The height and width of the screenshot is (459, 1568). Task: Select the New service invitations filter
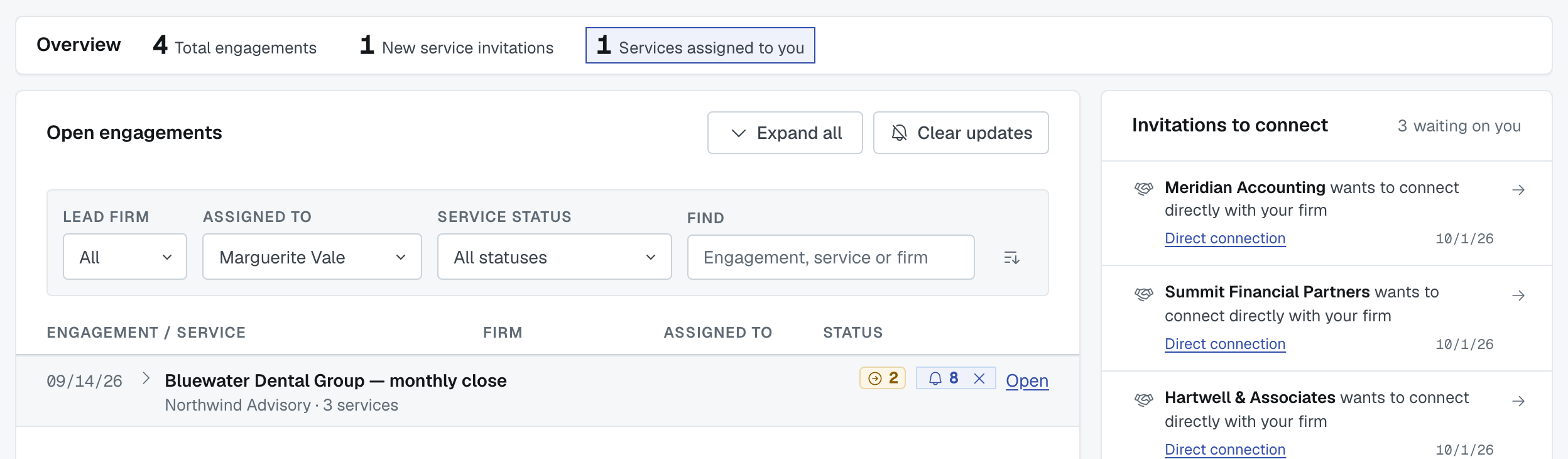457,45
